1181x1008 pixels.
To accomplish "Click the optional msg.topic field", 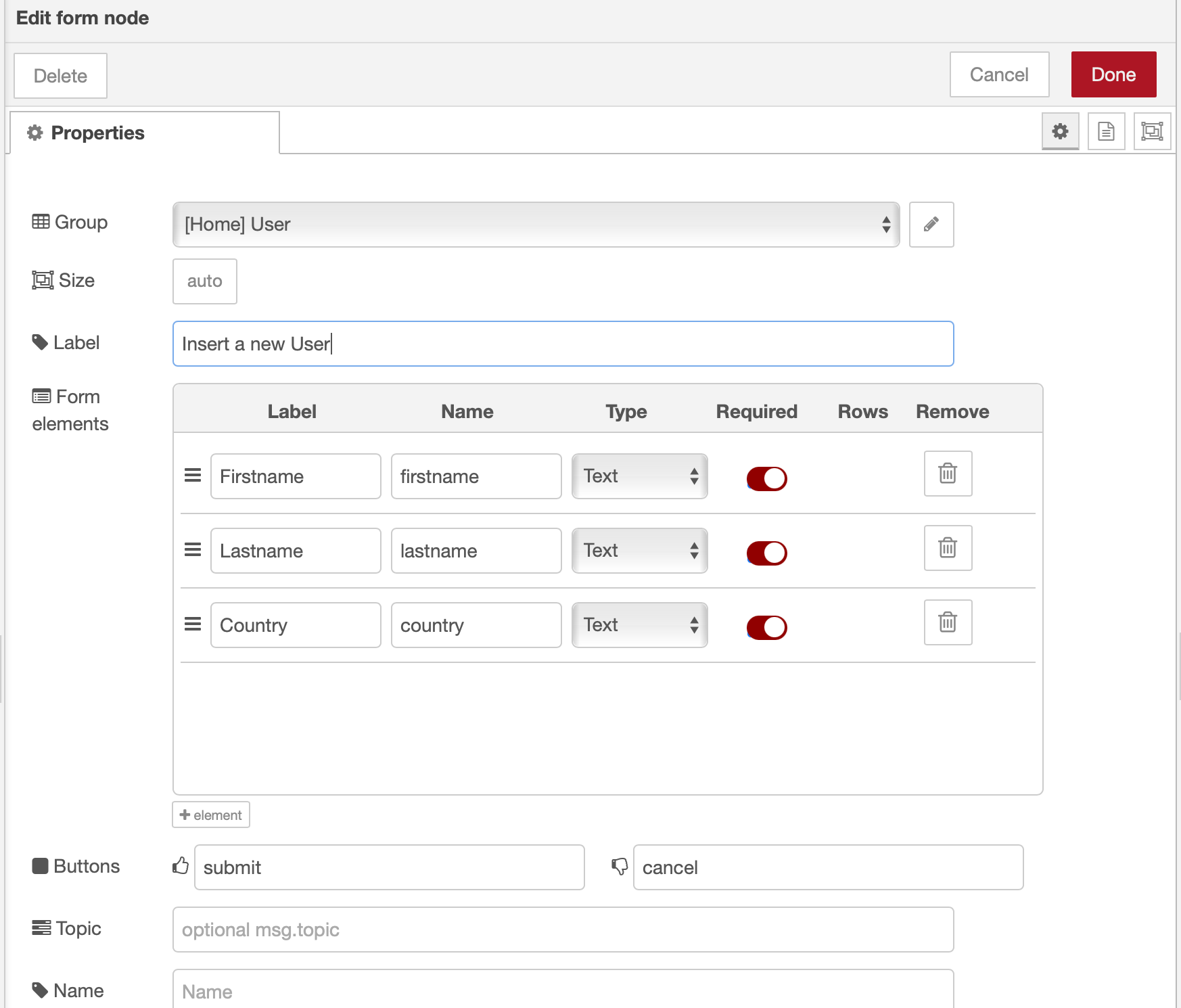I will [563, 930].
